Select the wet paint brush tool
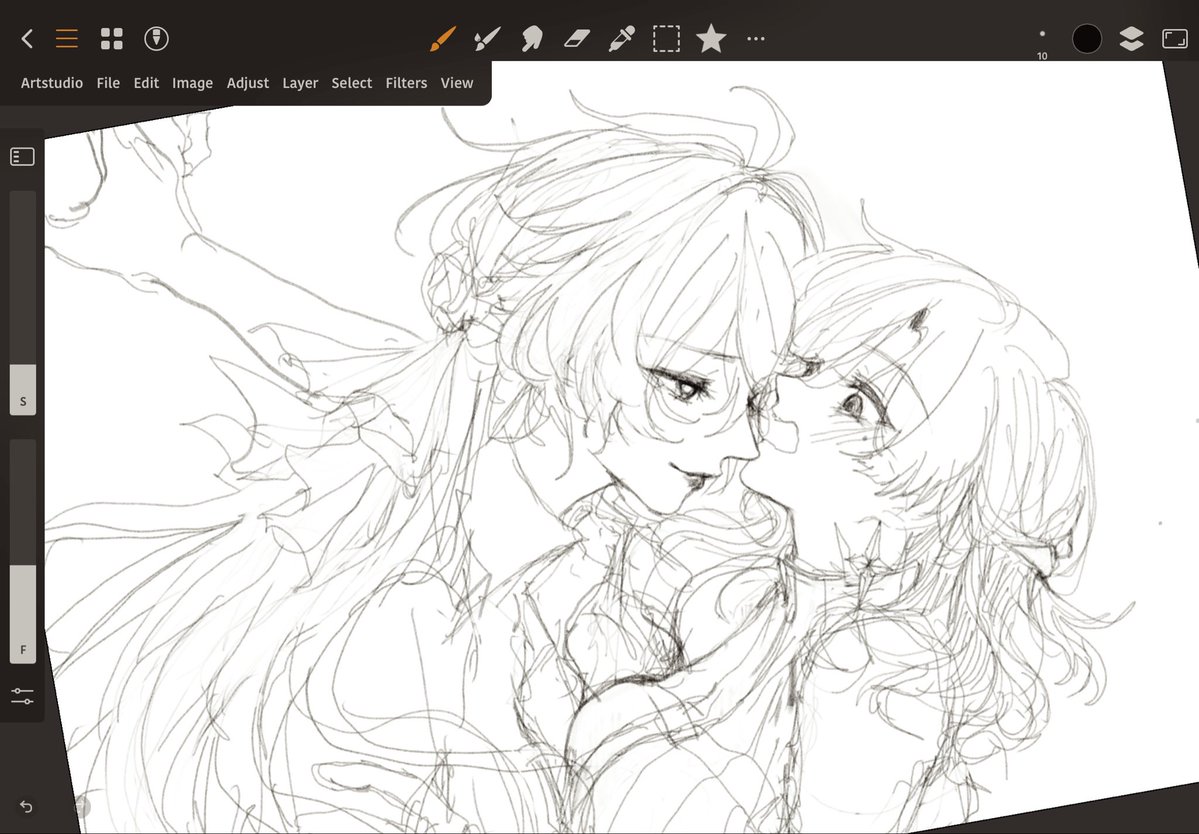1199x834 pixels. (x=487, y=38)
